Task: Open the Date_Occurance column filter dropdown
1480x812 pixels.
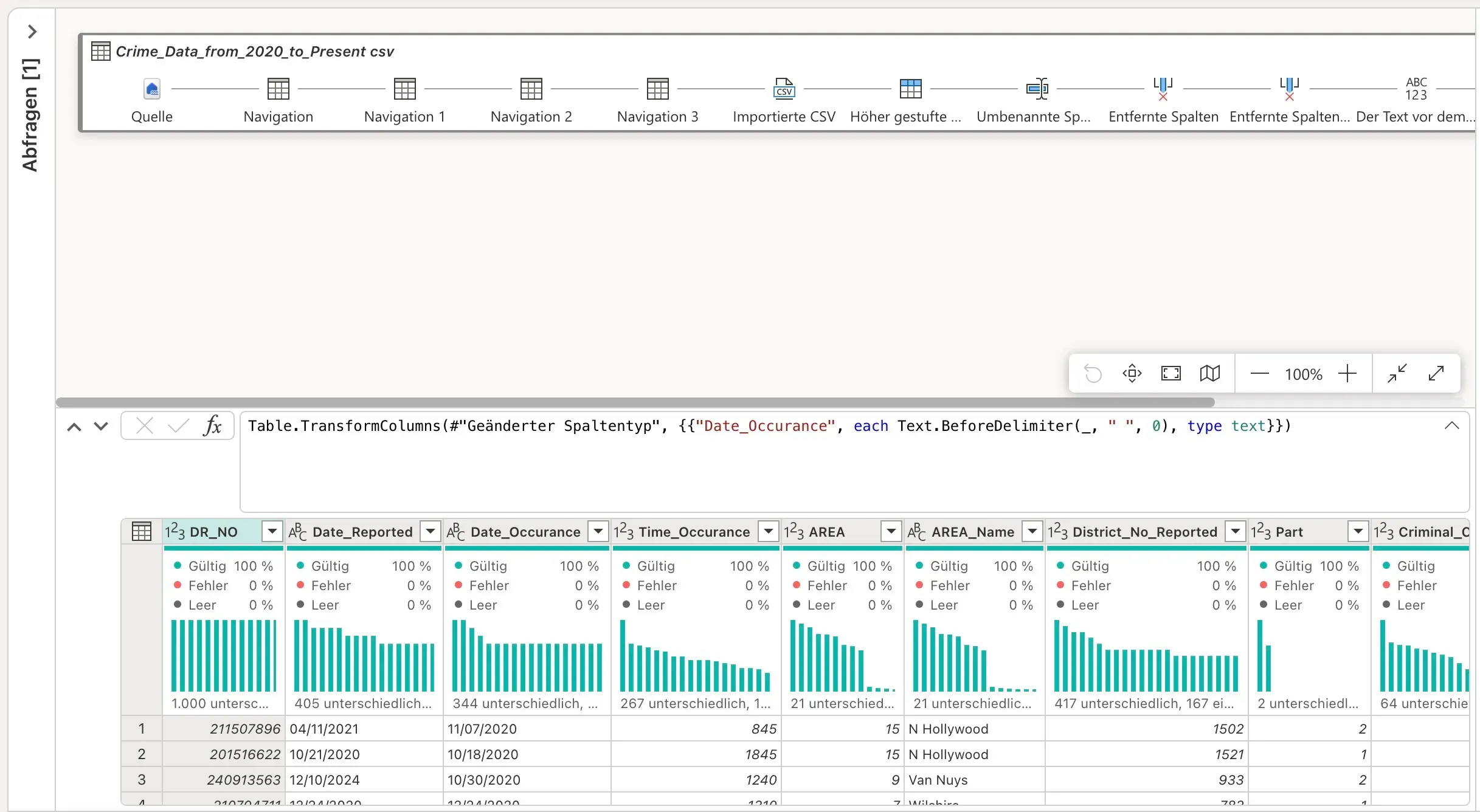Action: point(597,531)
